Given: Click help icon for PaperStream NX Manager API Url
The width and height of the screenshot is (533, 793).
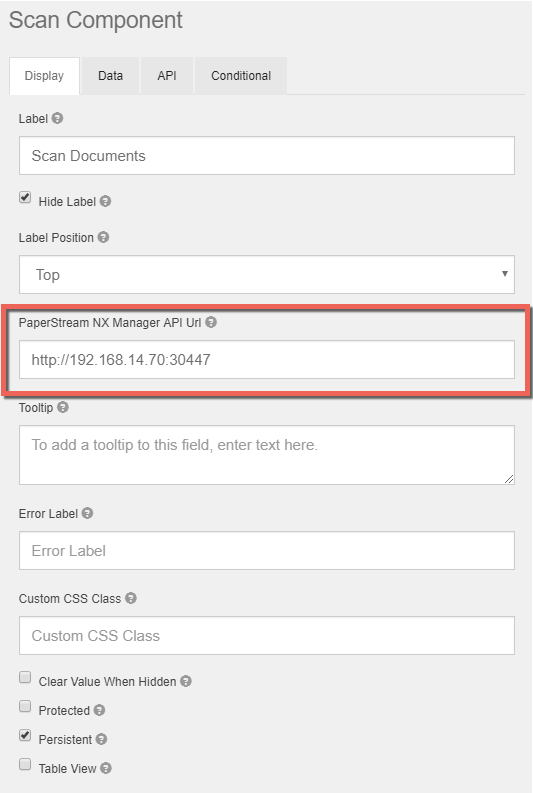Looking at the screenshot, I should 211,322.
